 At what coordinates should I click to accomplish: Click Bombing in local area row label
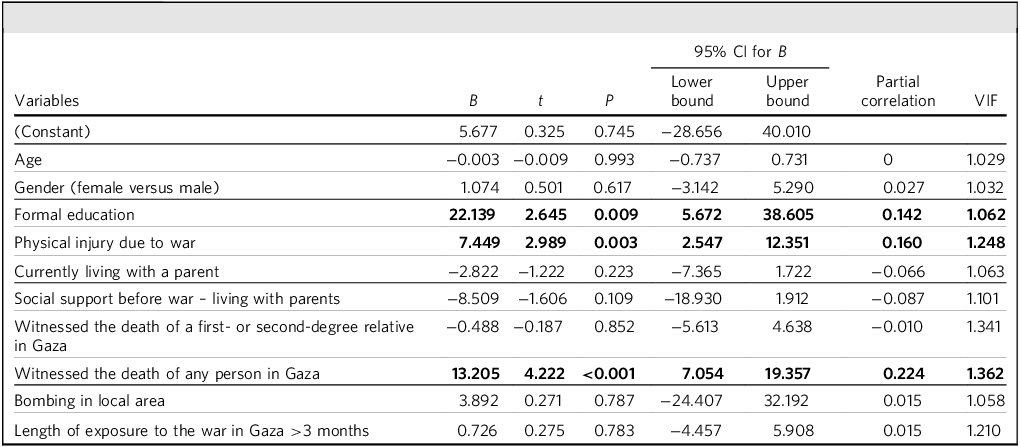coord(89,402)
